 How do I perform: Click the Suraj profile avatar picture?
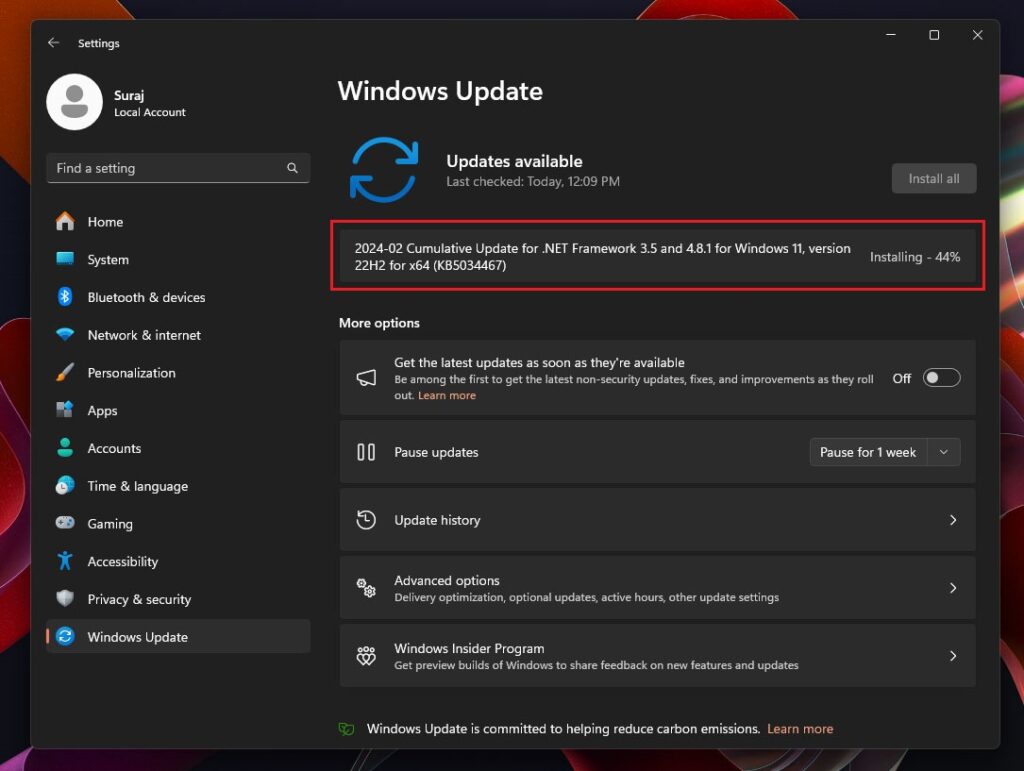click(x=74, y=102)
